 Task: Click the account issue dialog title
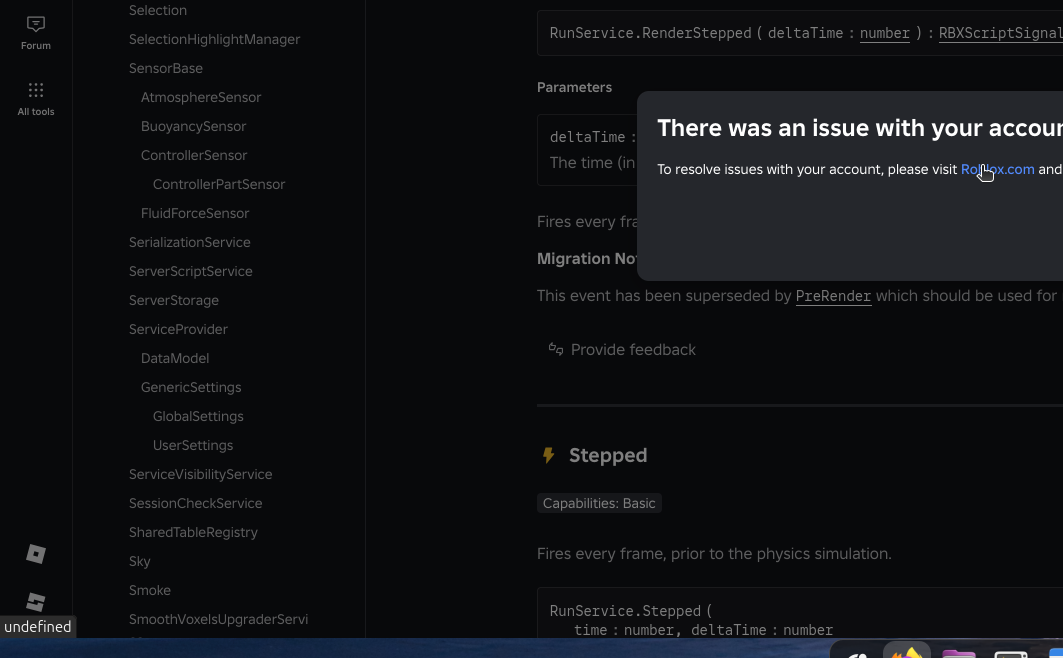(x=860, y=128)
